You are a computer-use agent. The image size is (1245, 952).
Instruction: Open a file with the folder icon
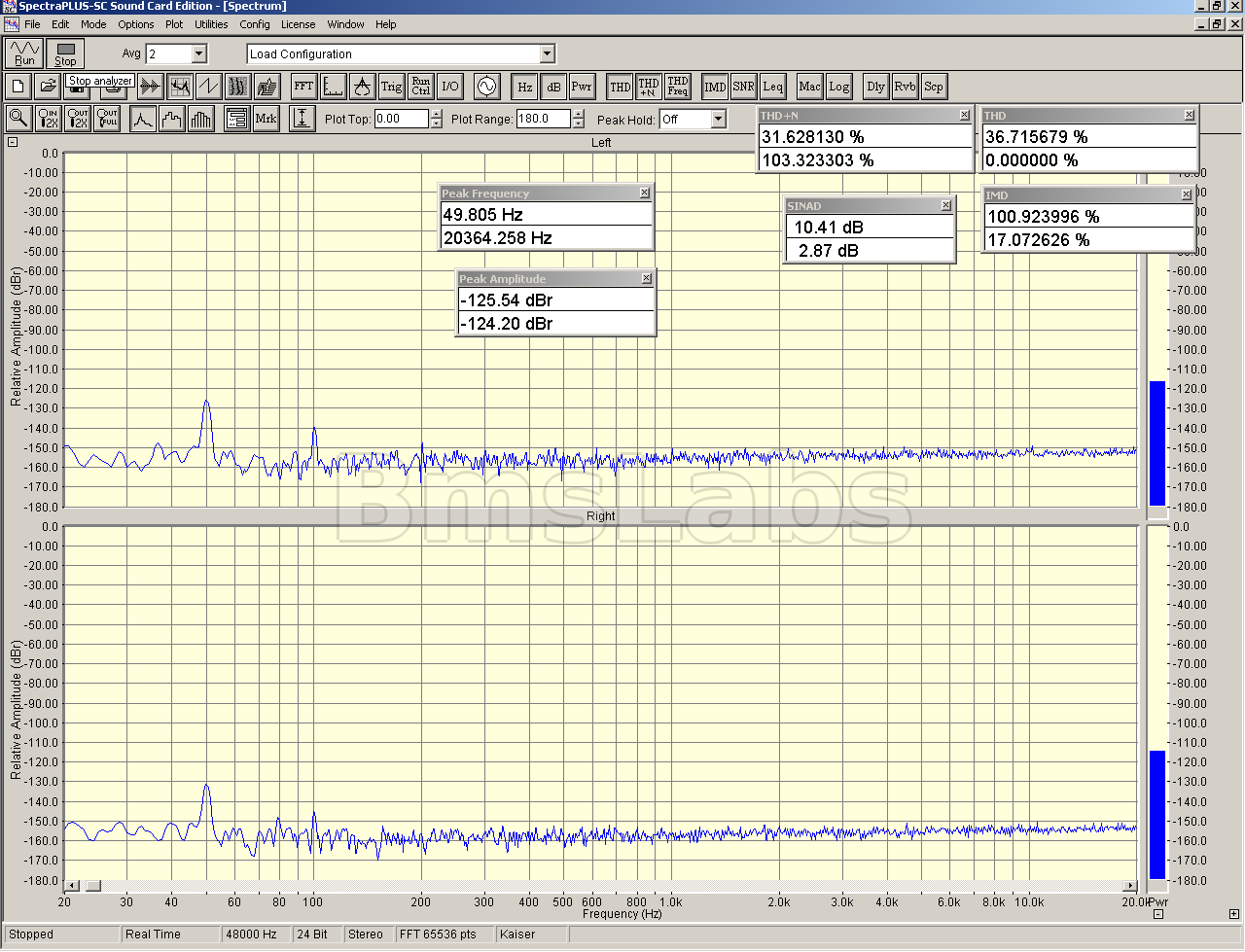pos(48,87)
